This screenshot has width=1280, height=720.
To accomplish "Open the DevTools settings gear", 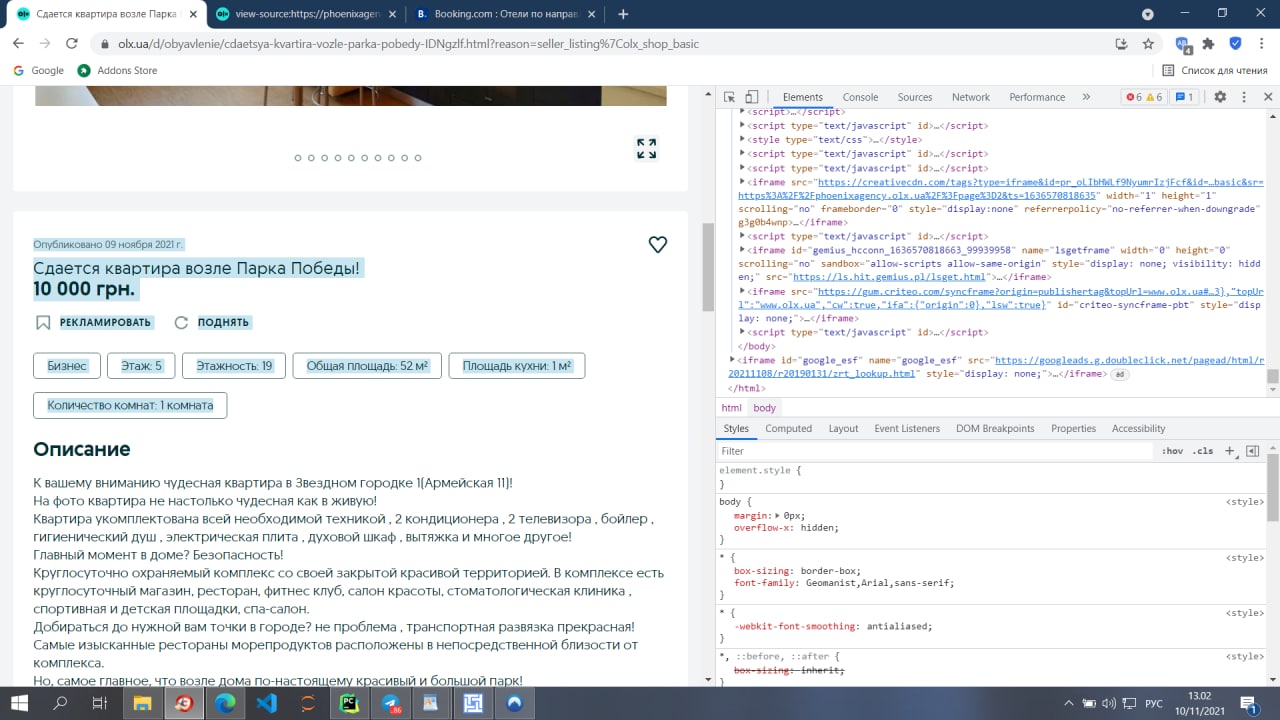I will [x=1220, y=97].
